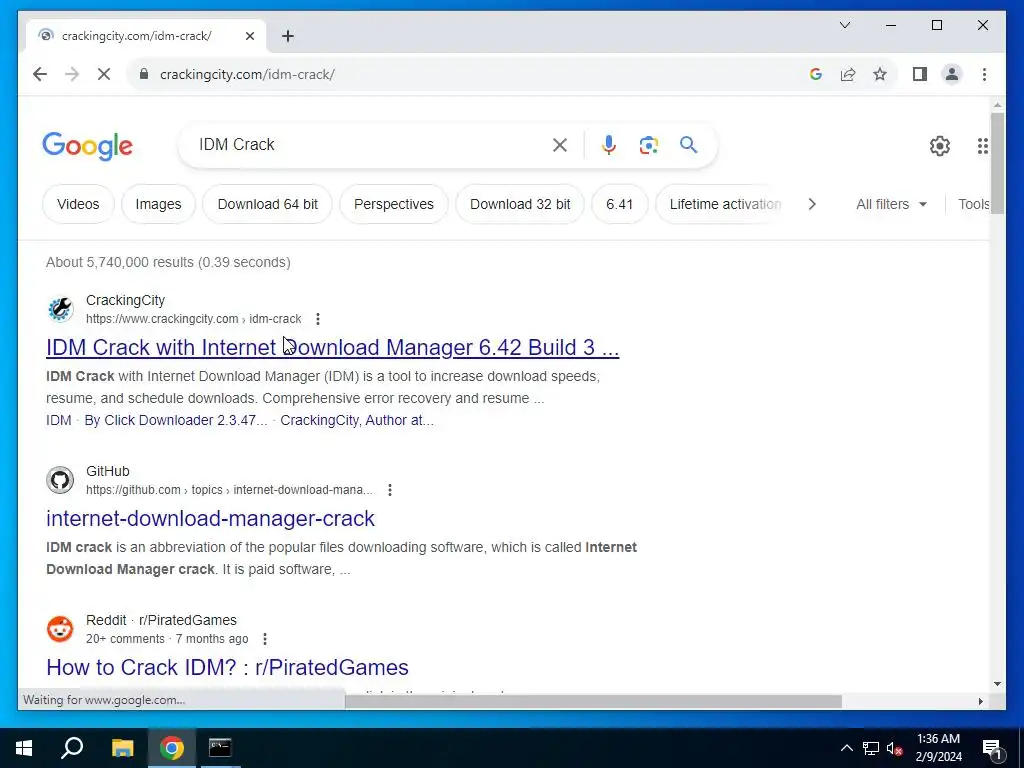This screenshot has height=768, width=1024.
Task: Open Chrome side panel
Action: [920, 74]
